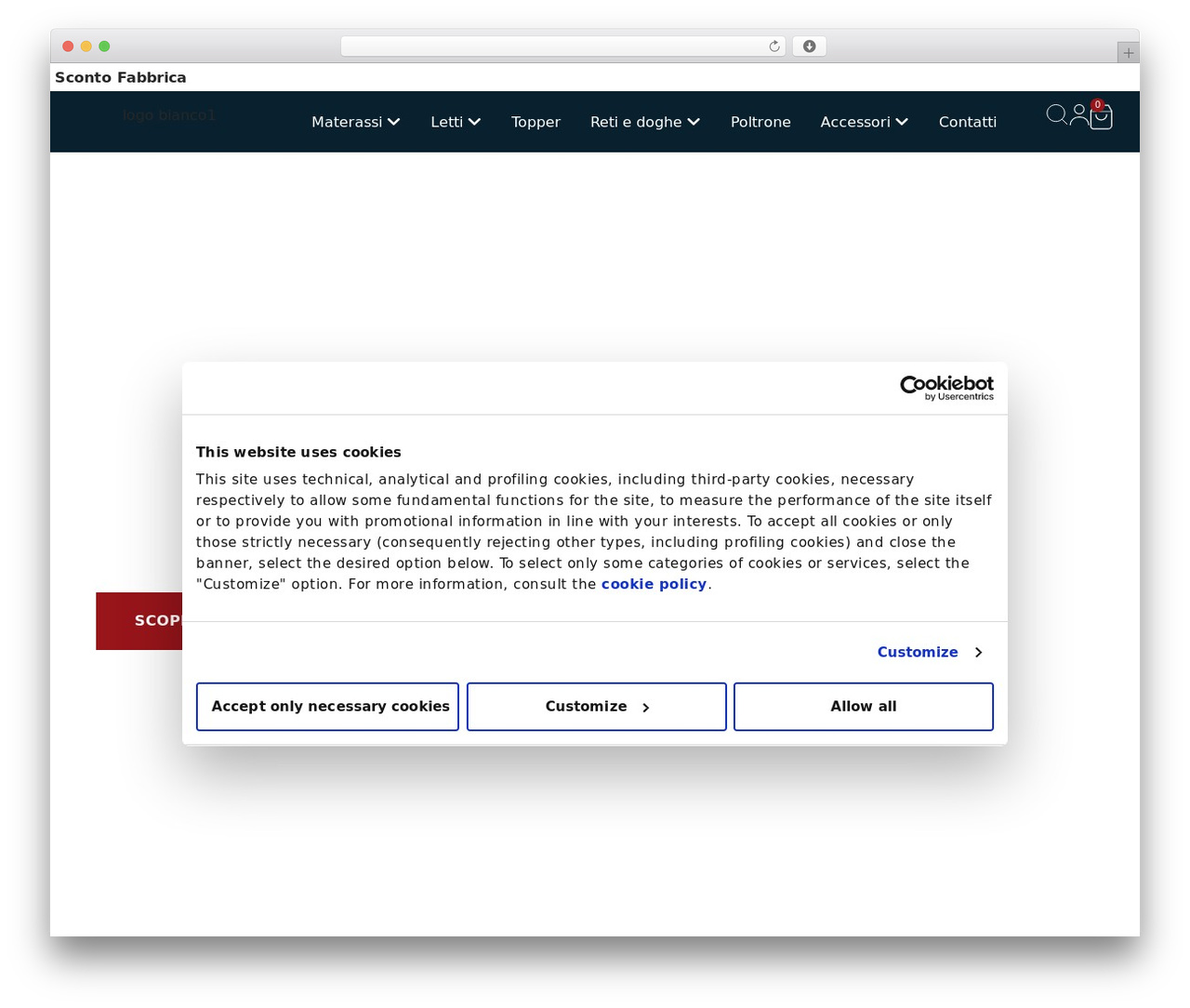This screenshot has width=1190, height=1008.
Task: Click the Allow all button
Action: [864, 707]
